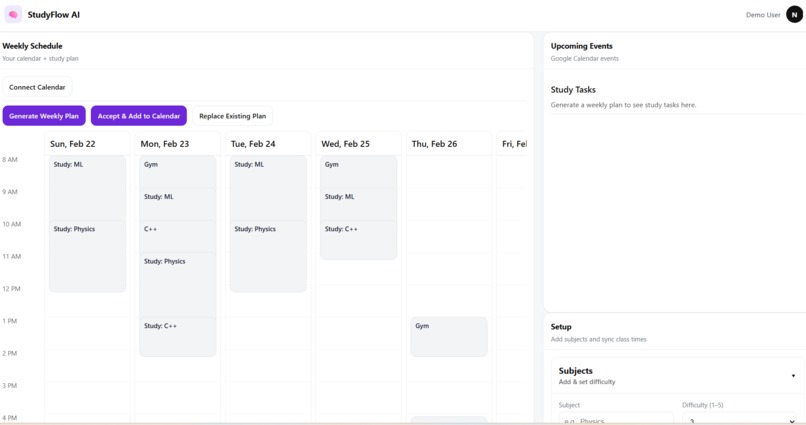
Task: Collapse the Subjects section arrow
Action: (x=793, y=376)
